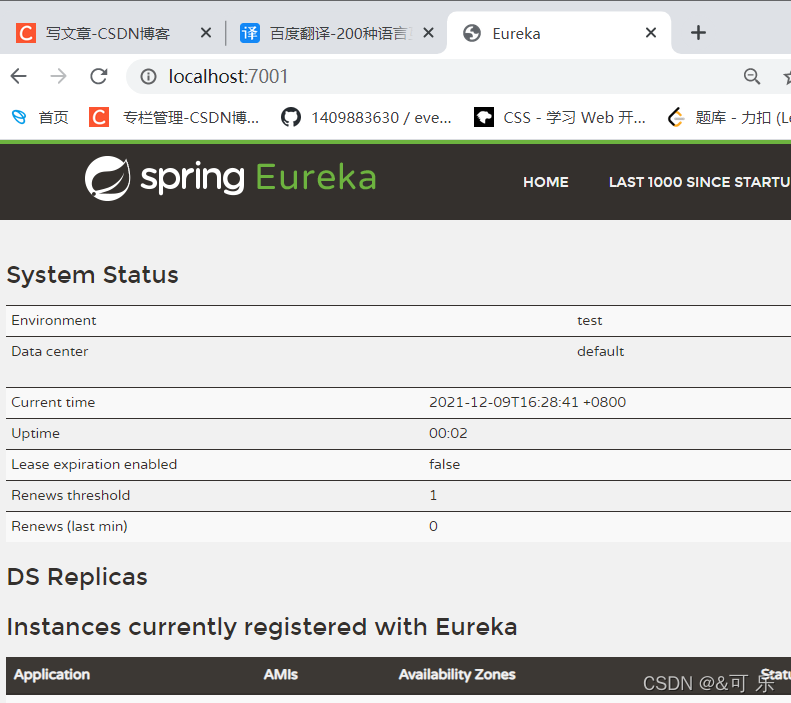Close the Eureka tab
Image resolution: width=791 pixels, height=703 pixels.
tap(651, 33)
